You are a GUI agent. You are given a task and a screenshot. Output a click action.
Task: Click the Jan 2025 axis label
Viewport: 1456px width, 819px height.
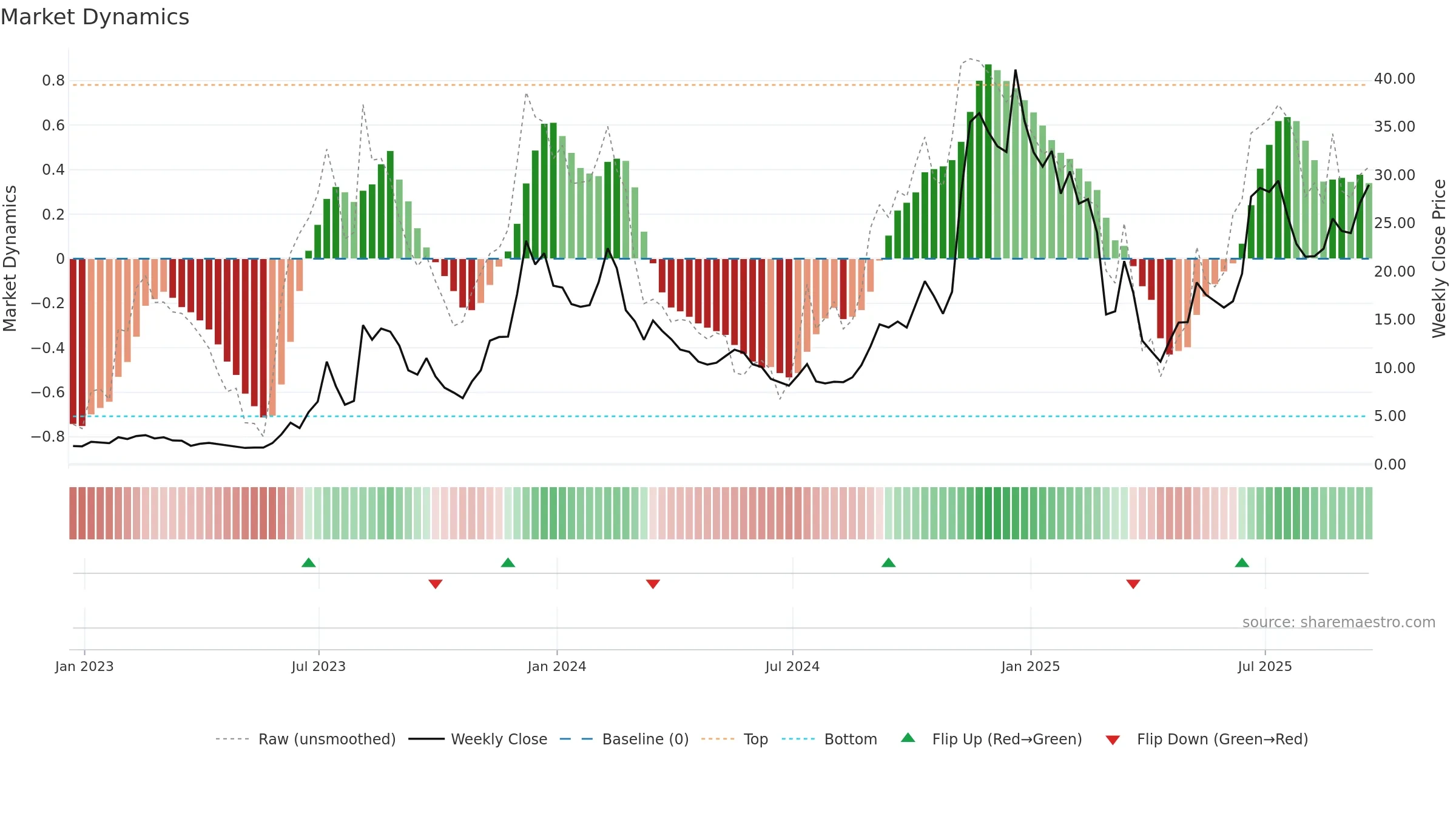coord(1031,666)
